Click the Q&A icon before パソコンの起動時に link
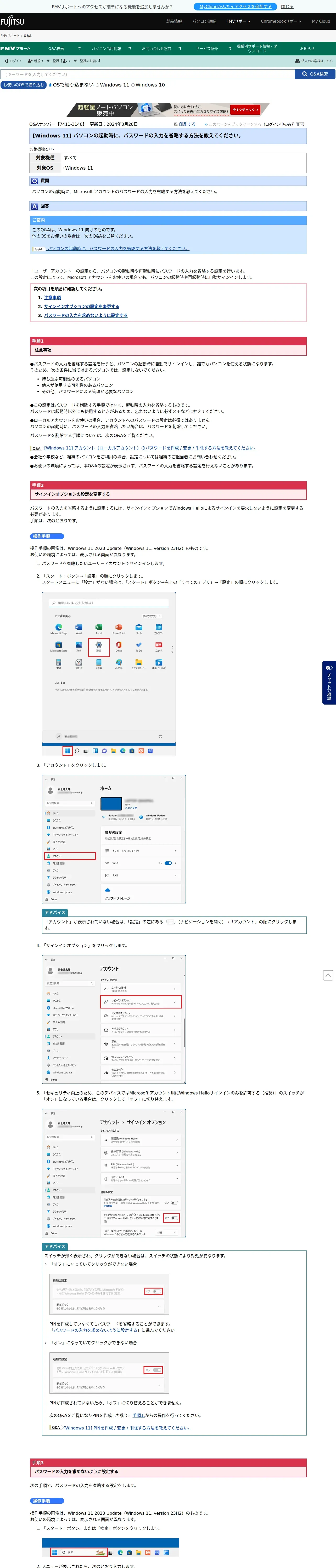The width and height of the screenshot is (336, 1568). coord(38,249)
